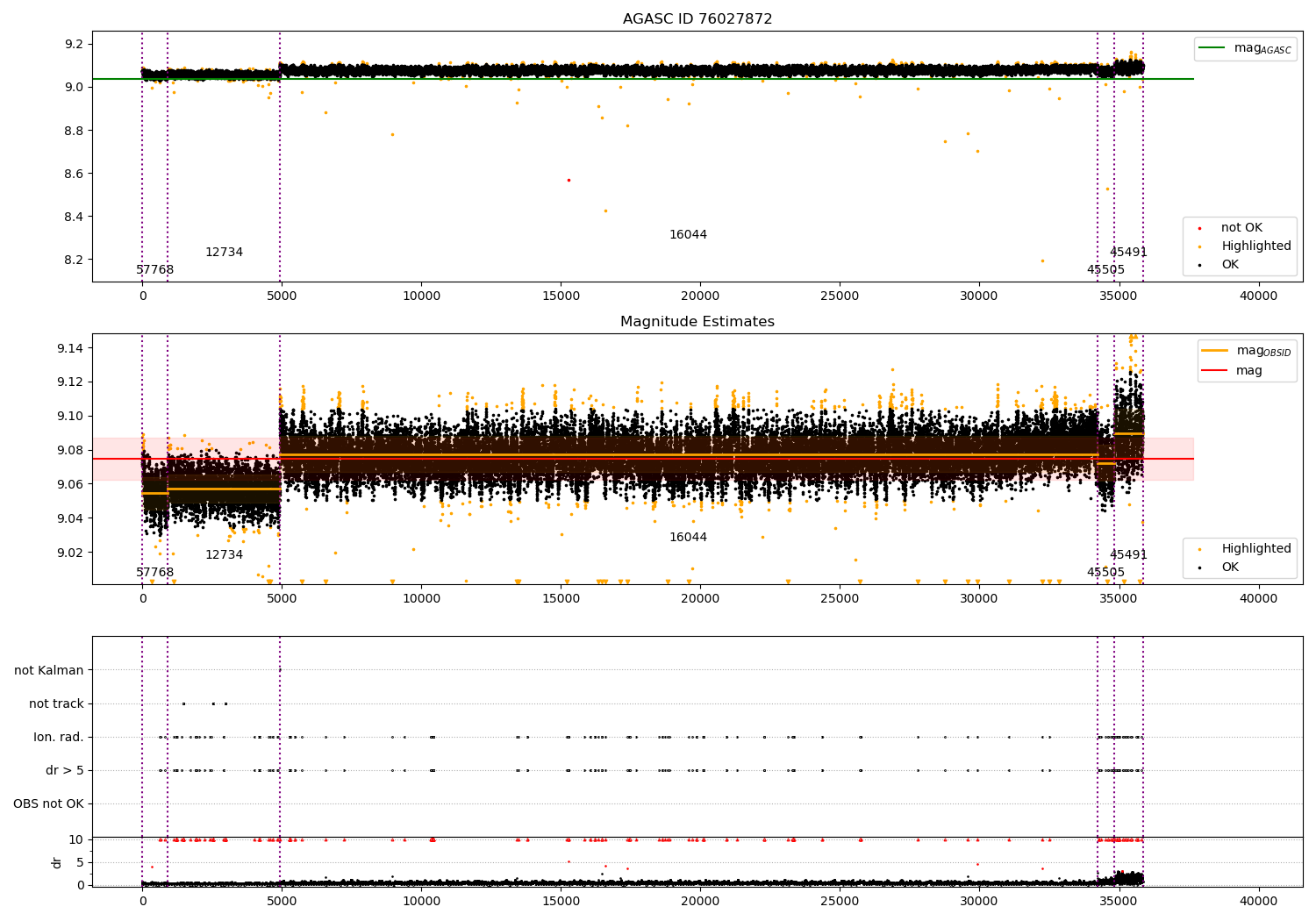Viewport: 1316px width, 921px height.
Task: Click obsid label '12734' in Magnitude Estimates plot
Action: (224, 555)
